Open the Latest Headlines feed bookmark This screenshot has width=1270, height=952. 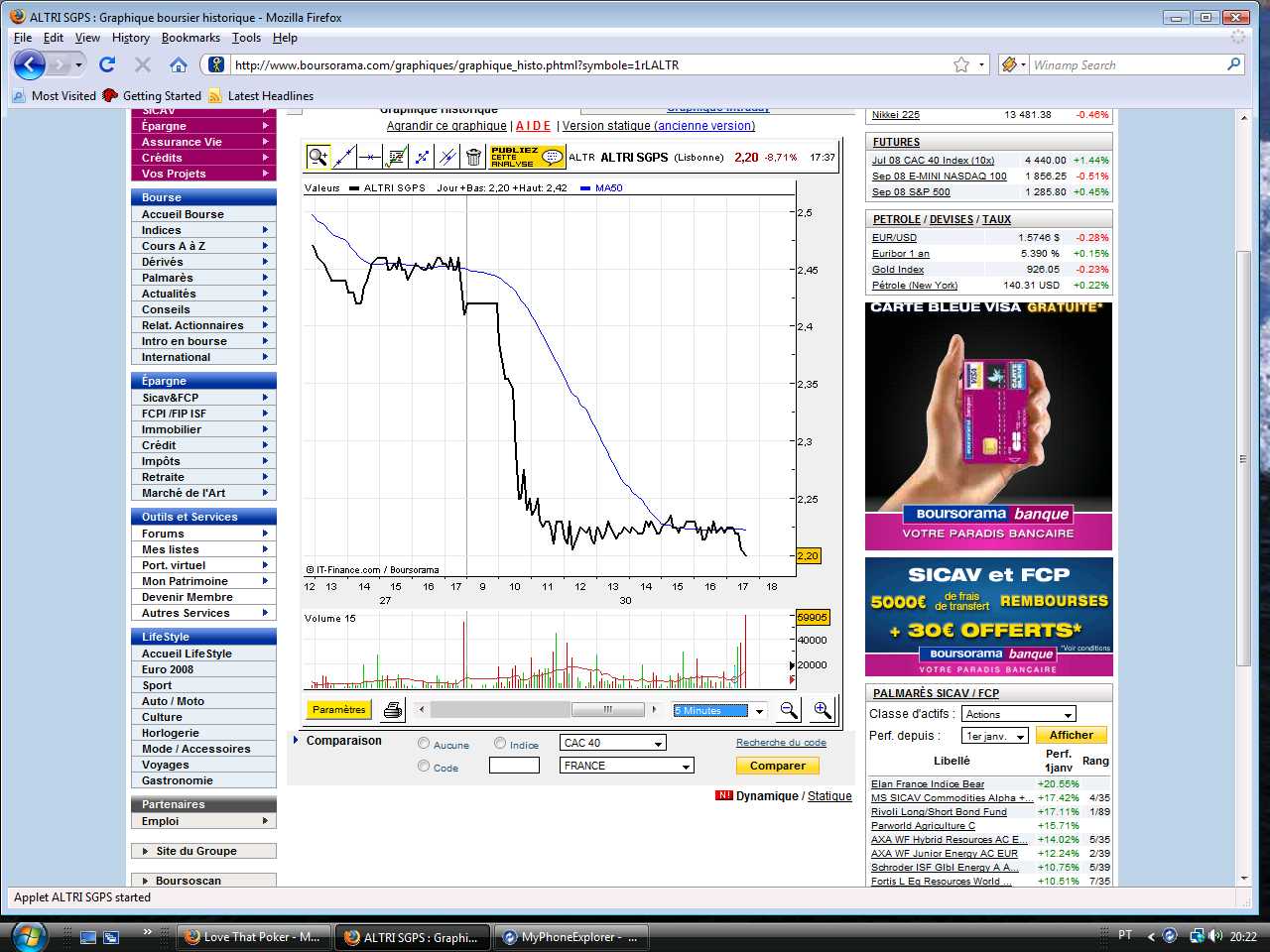click(x=261, y=96)
